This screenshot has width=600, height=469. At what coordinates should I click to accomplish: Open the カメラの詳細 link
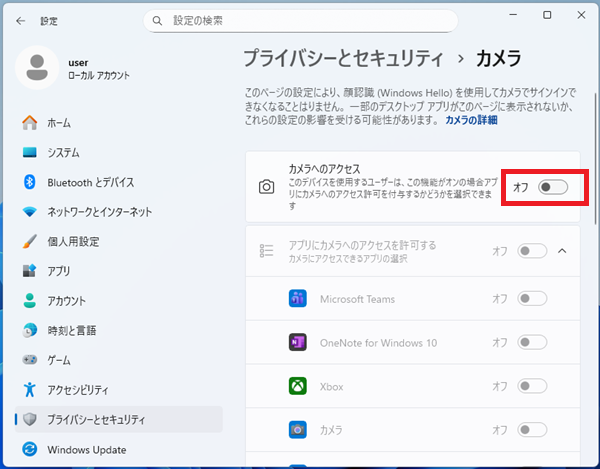(471, 120)
